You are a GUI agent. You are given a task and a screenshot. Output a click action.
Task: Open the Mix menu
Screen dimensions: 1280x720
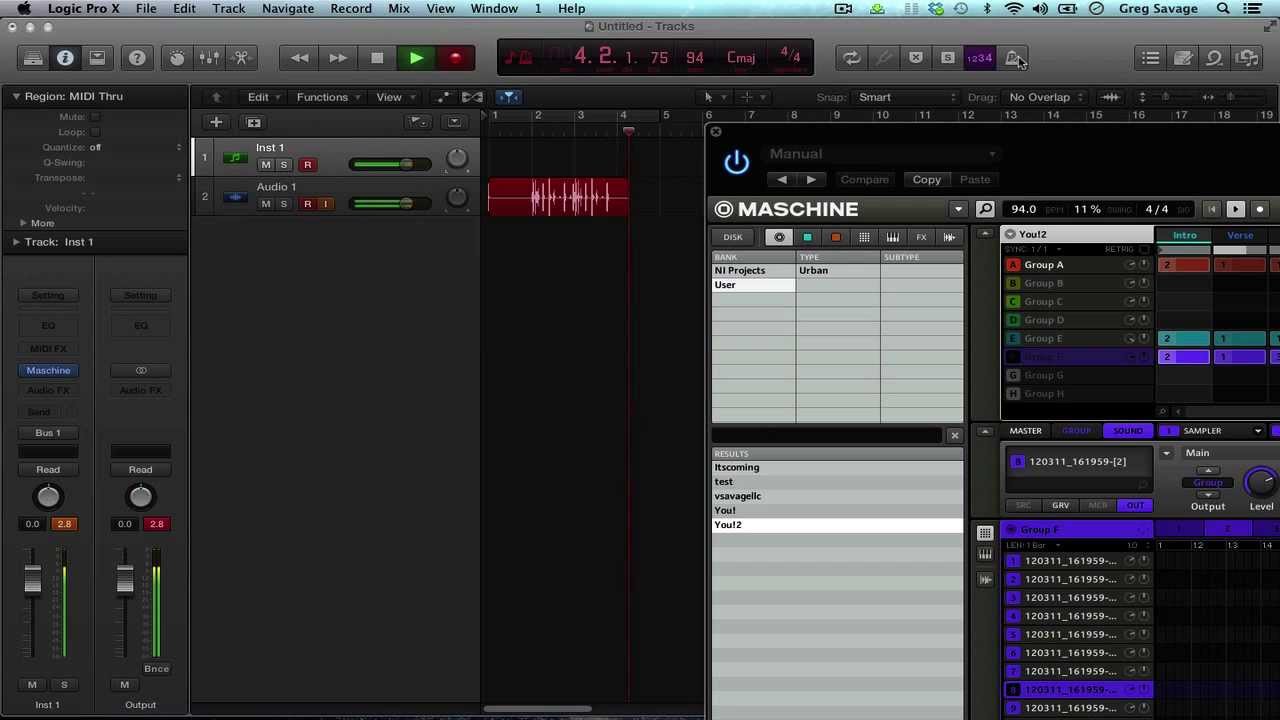[x=399, y=9]
